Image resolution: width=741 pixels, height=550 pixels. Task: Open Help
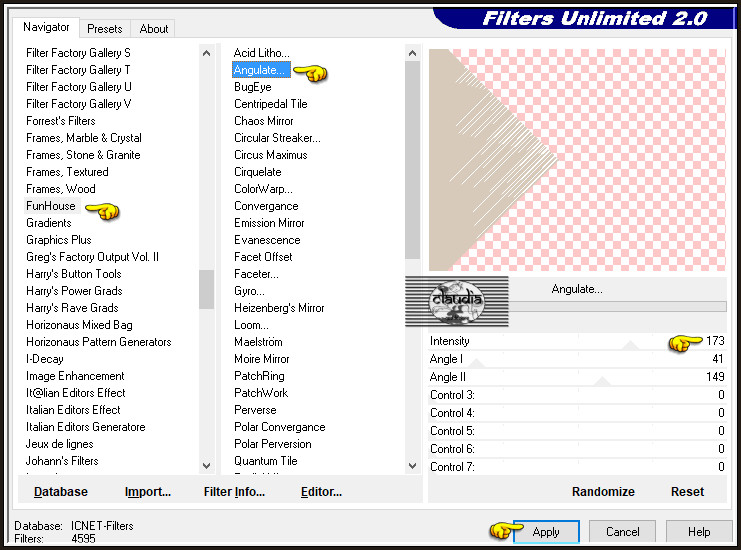click(x=698, y=532)
